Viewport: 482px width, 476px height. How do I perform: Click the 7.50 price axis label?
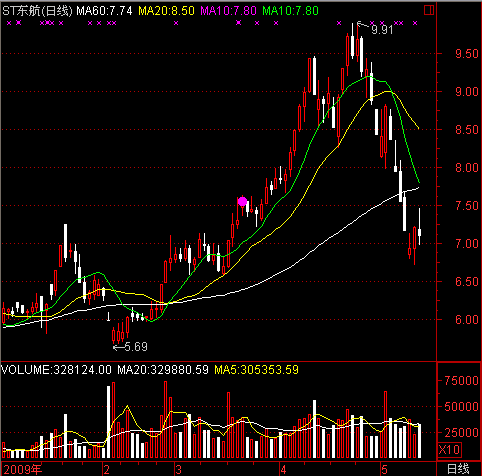coord(467,206)
